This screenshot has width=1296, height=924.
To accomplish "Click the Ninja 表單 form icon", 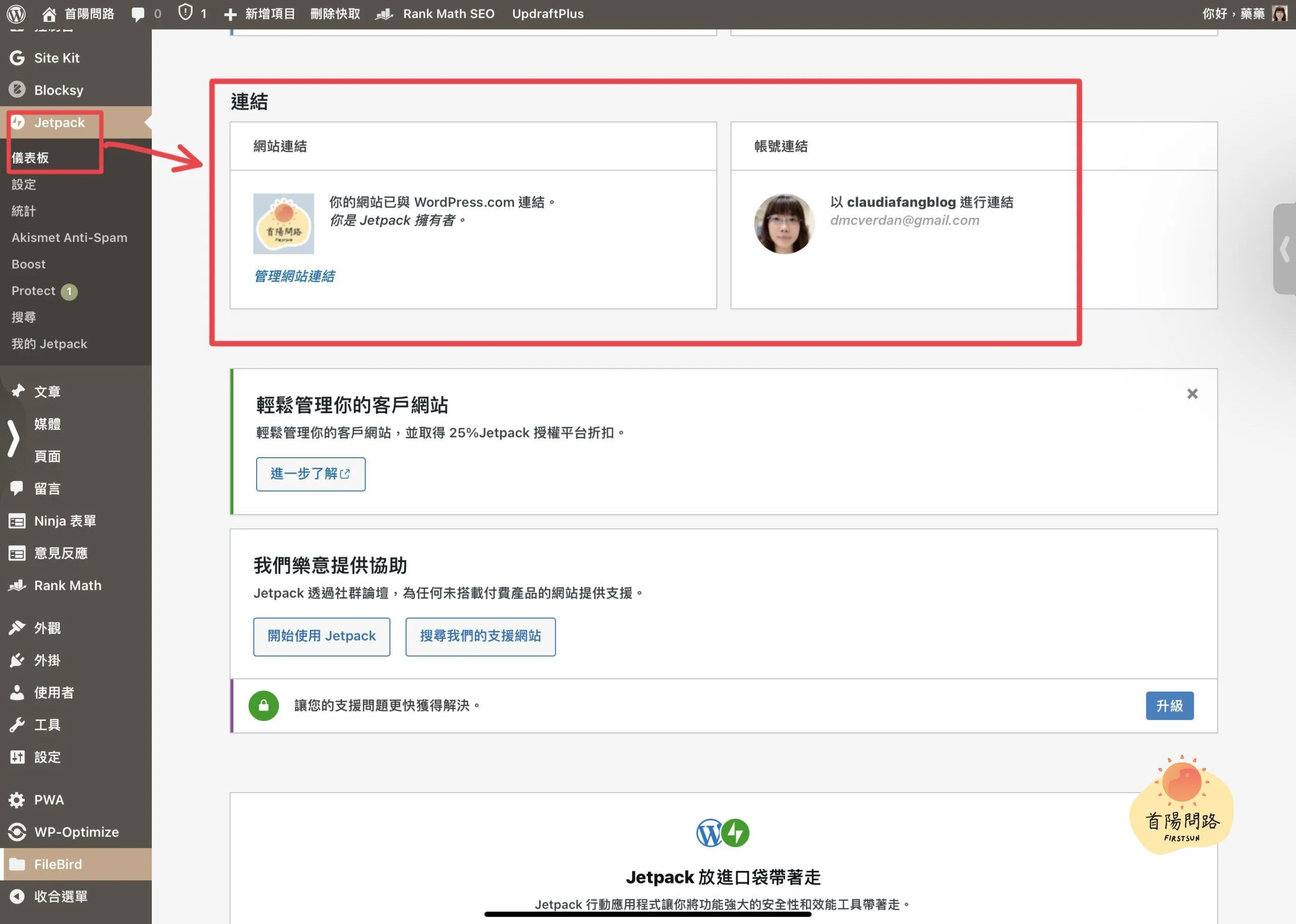I will tap(17, 521).
